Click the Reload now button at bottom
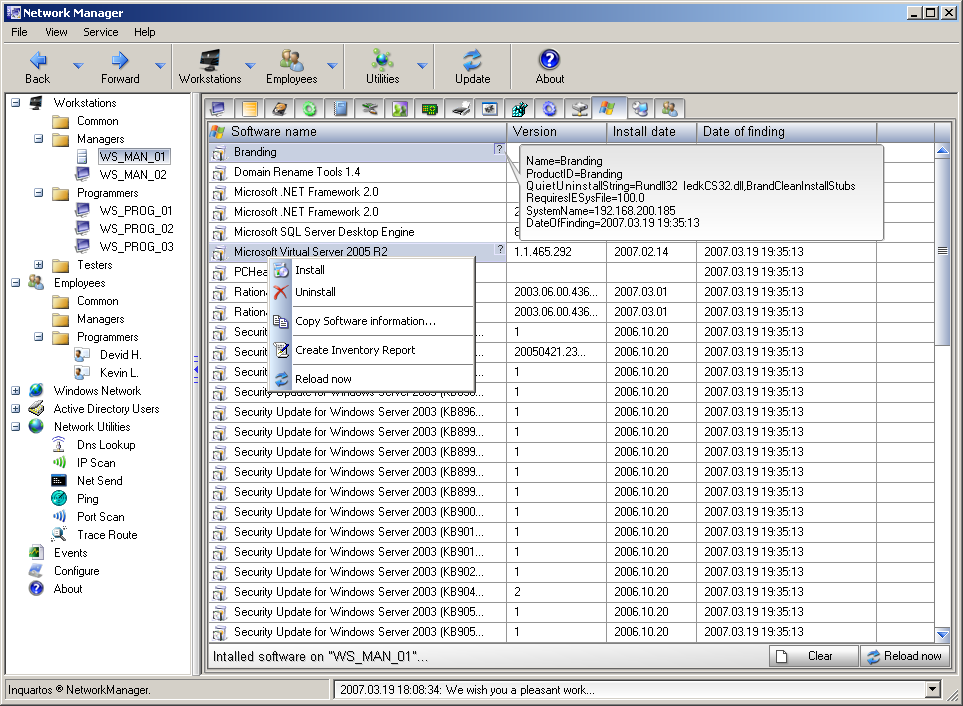 point(905,656)
